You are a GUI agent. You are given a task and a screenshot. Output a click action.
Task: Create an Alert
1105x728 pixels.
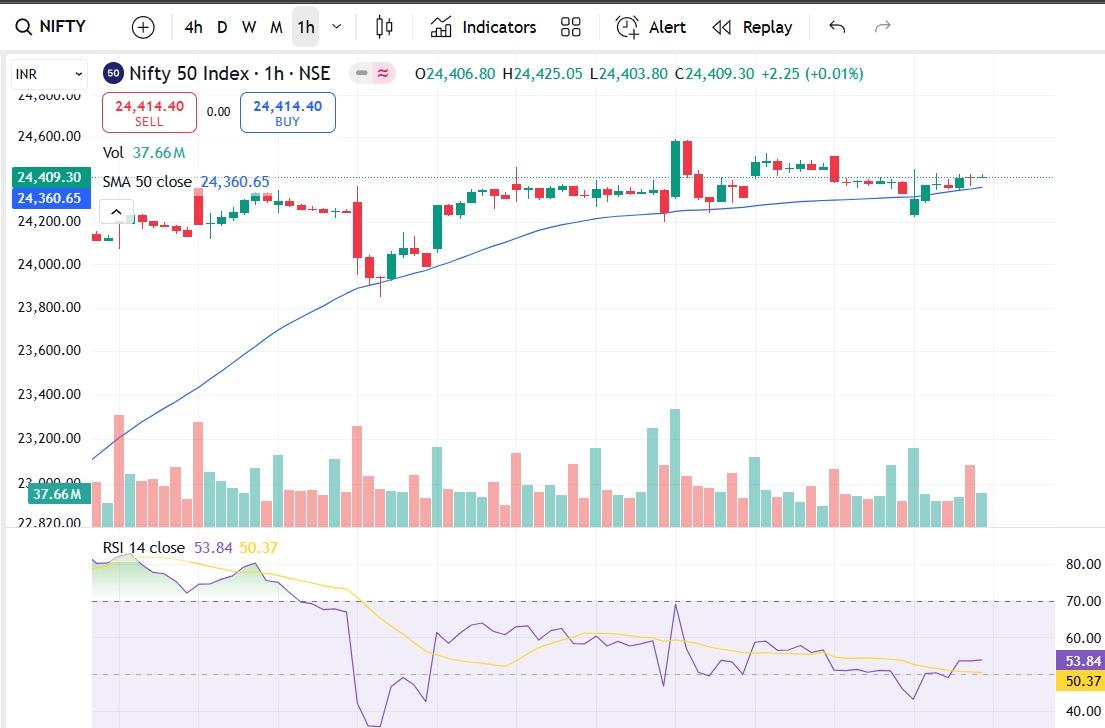click(x=650, y=27)
